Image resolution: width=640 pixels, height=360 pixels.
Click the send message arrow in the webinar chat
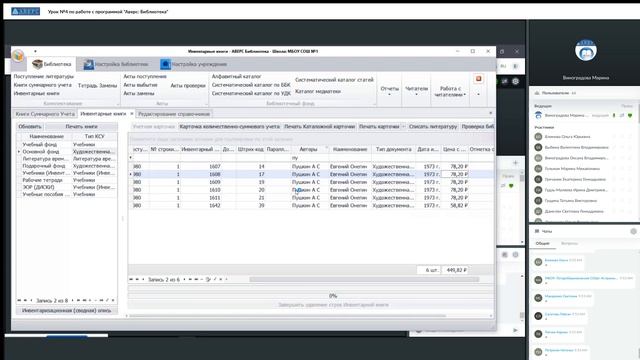tap(516, 330)
